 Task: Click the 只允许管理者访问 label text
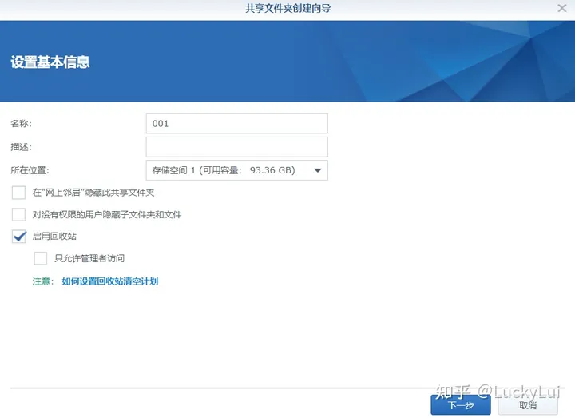[x=90, y=258]
